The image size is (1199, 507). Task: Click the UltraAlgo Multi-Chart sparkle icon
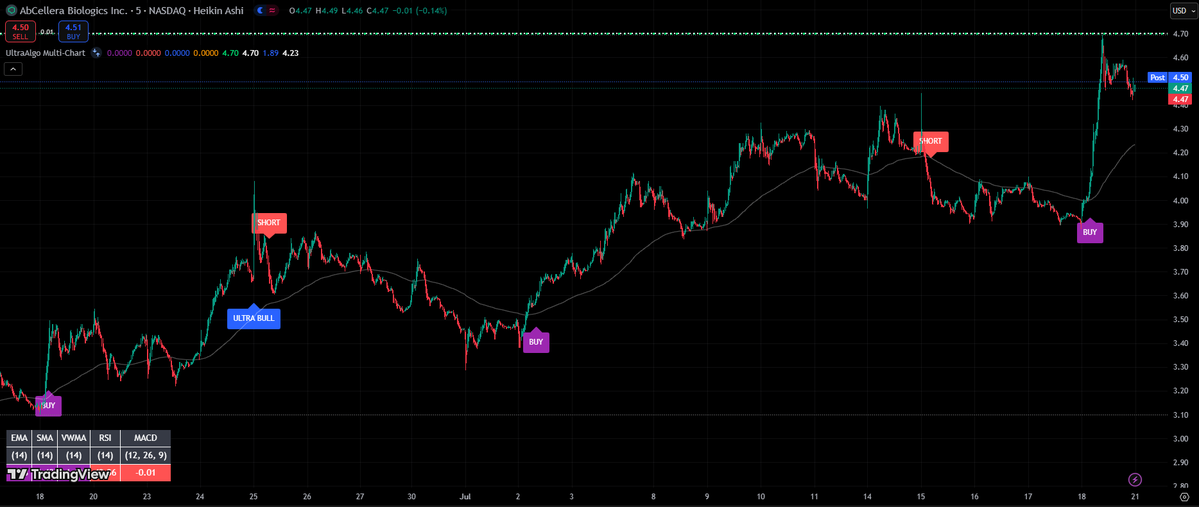[96, 53]
